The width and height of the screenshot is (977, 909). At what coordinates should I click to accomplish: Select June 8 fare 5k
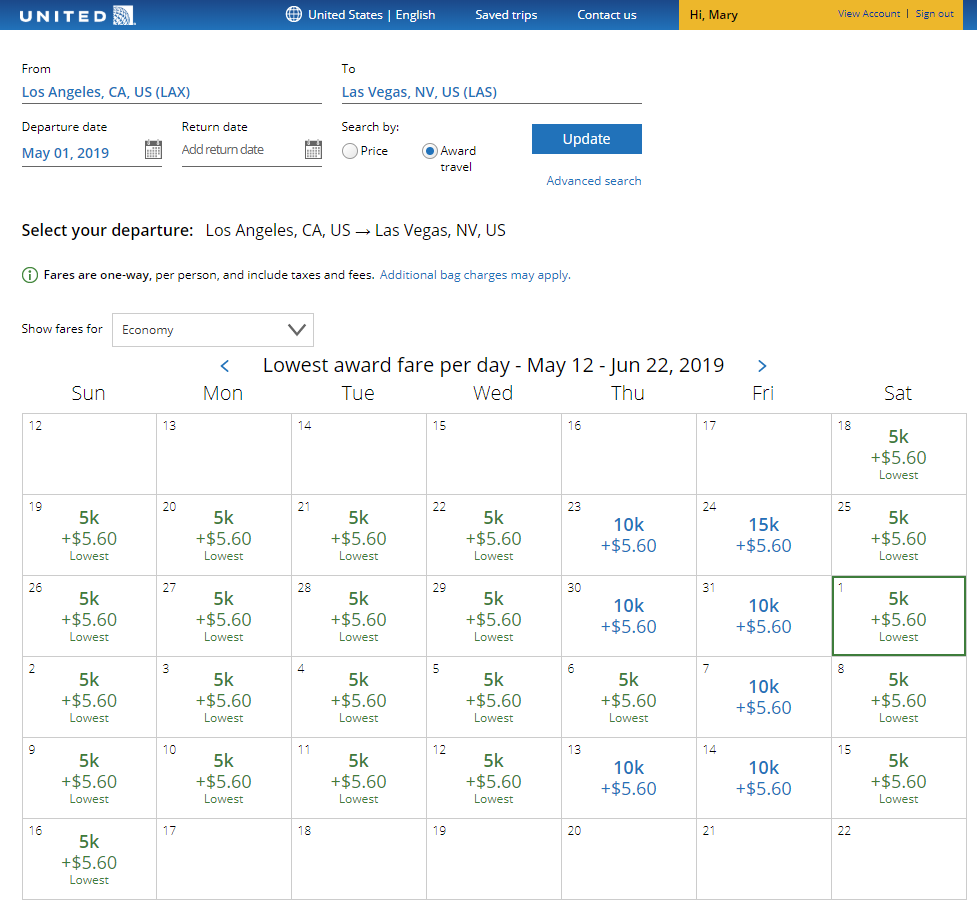pyautogui.click(x=898, y=697)
